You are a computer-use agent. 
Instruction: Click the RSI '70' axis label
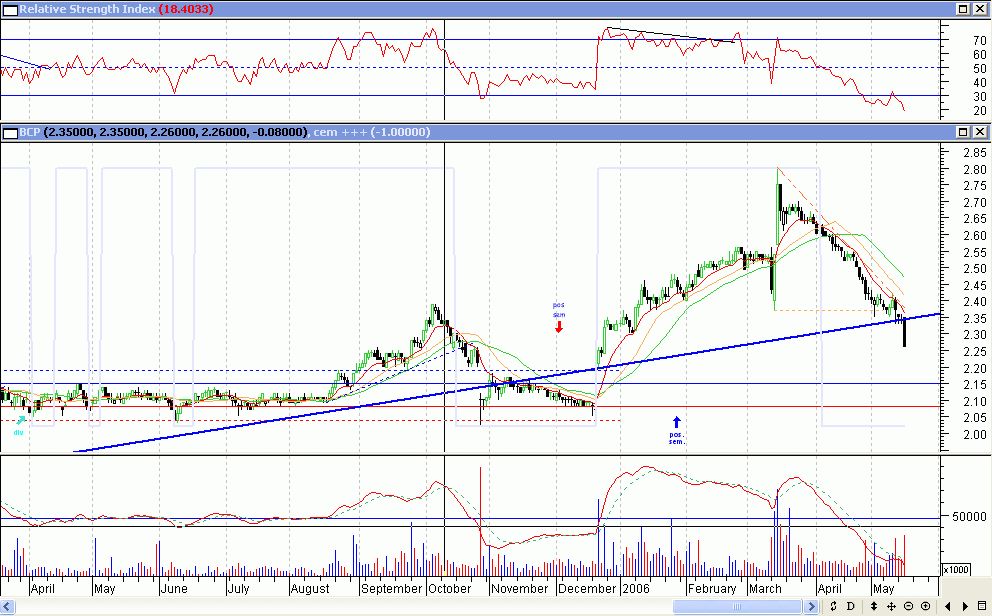tap(980, 40)
